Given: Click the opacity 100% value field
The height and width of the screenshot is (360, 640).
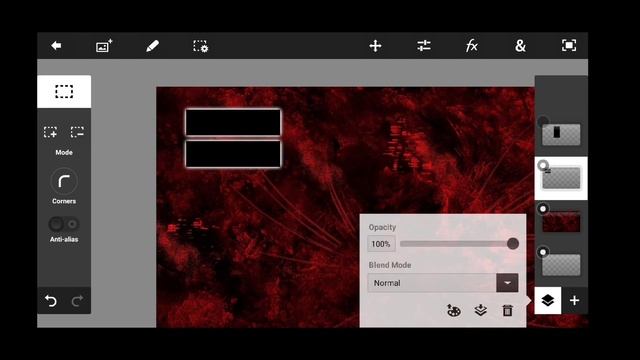Looking at the screenshot, I should pos(381,244).
